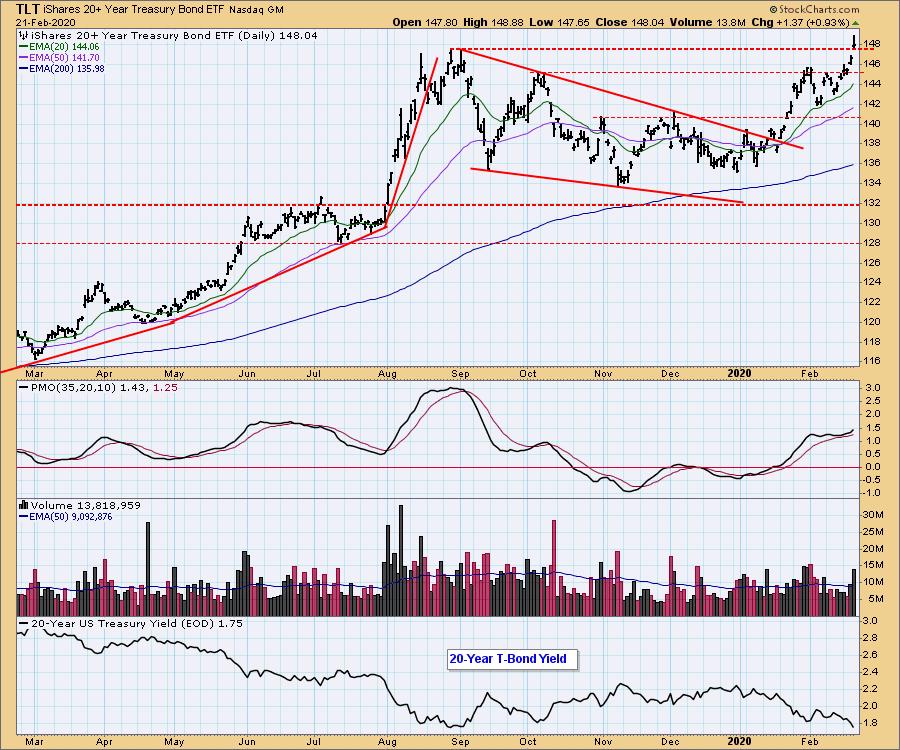
Task: Click the EMA(50) 9,092,876 volume legend
Action: coord(72,516)
